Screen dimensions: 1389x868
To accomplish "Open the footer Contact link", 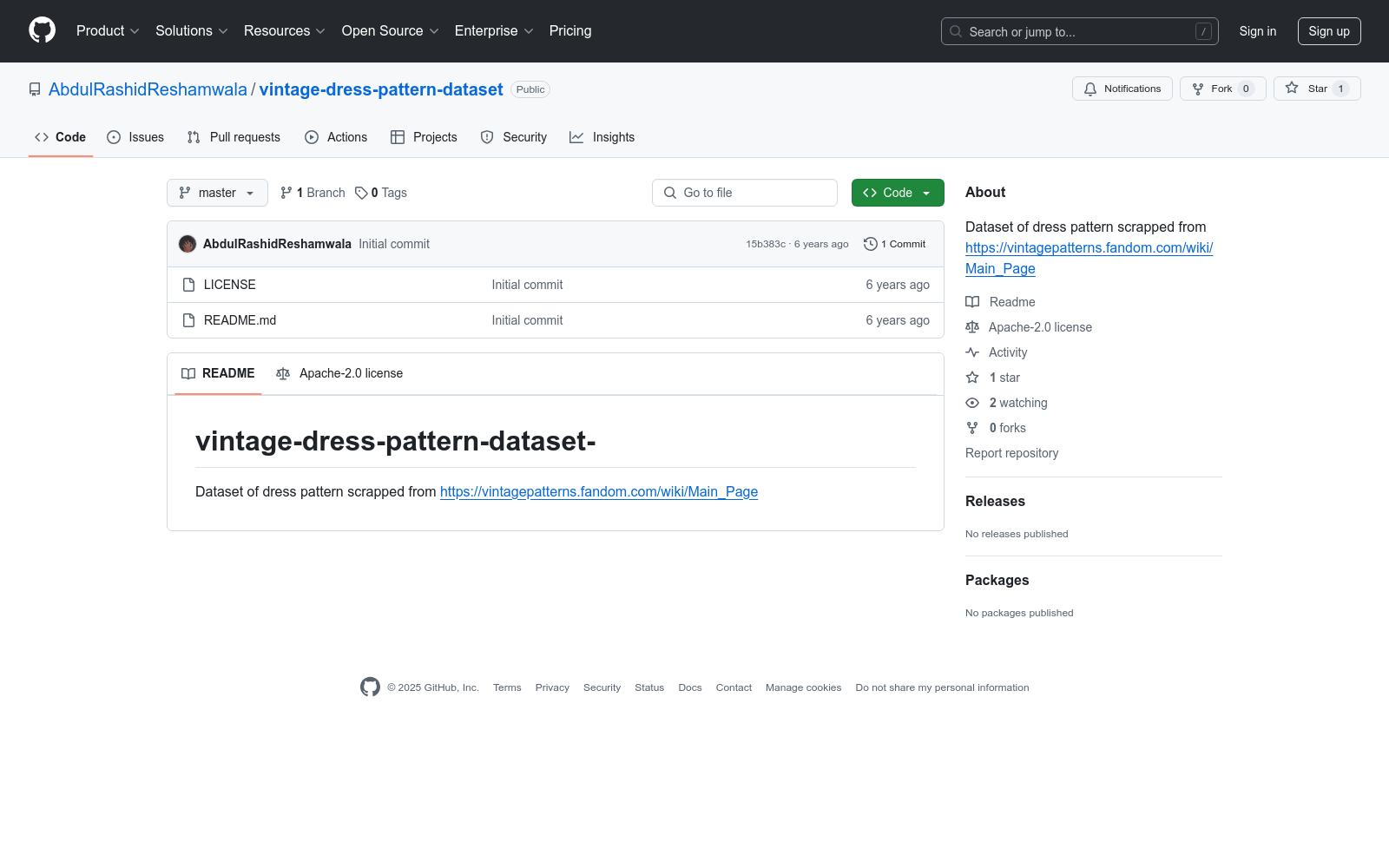I will coord(734,687).
